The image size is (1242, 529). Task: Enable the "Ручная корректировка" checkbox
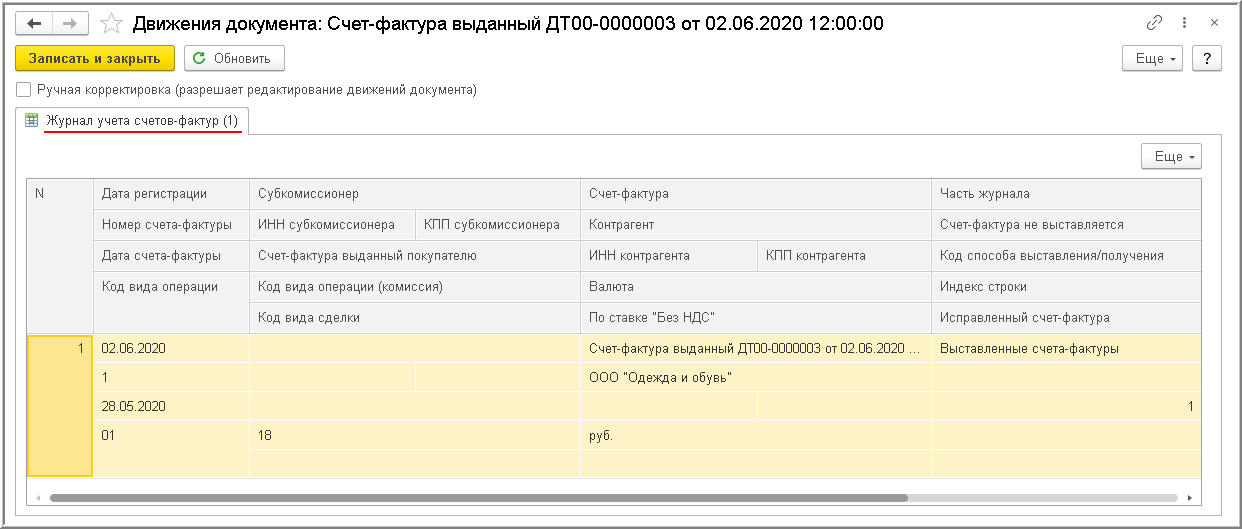point(24,90)
